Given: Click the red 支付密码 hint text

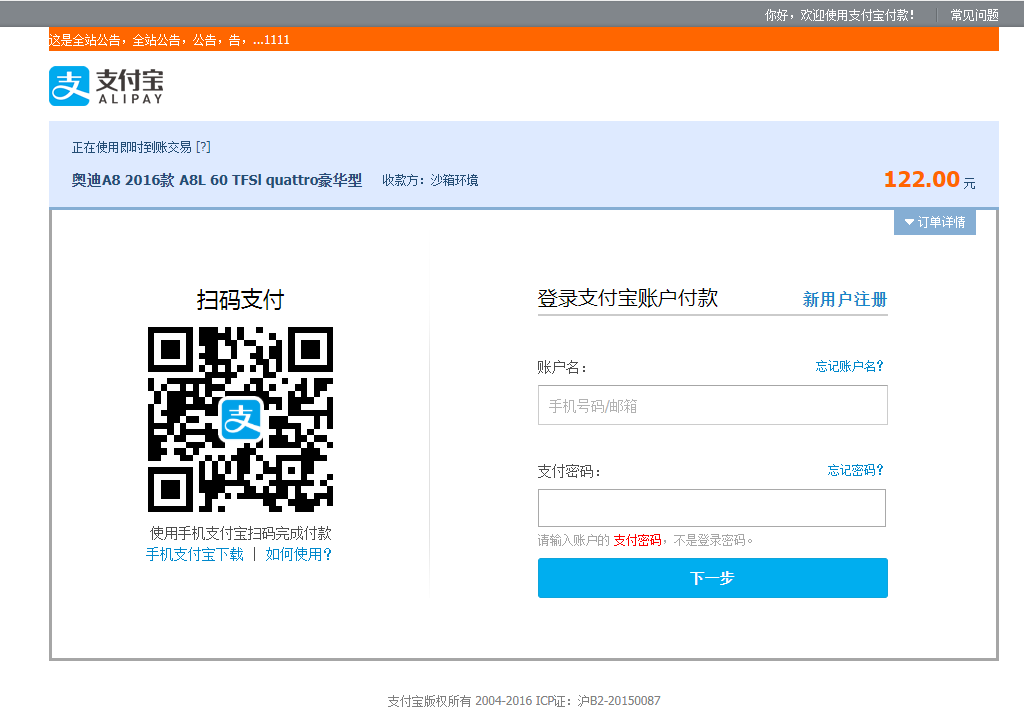Looking at the screenshot, I should point(637,540).
